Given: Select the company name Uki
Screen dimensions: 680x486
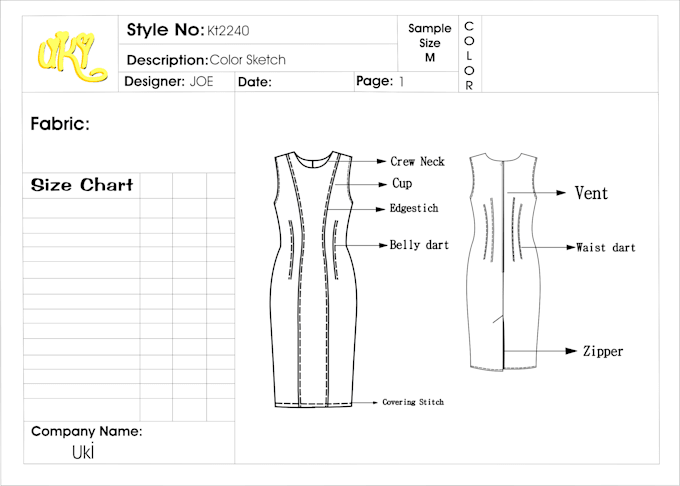Looking at the screenshot, I should 83,452.
